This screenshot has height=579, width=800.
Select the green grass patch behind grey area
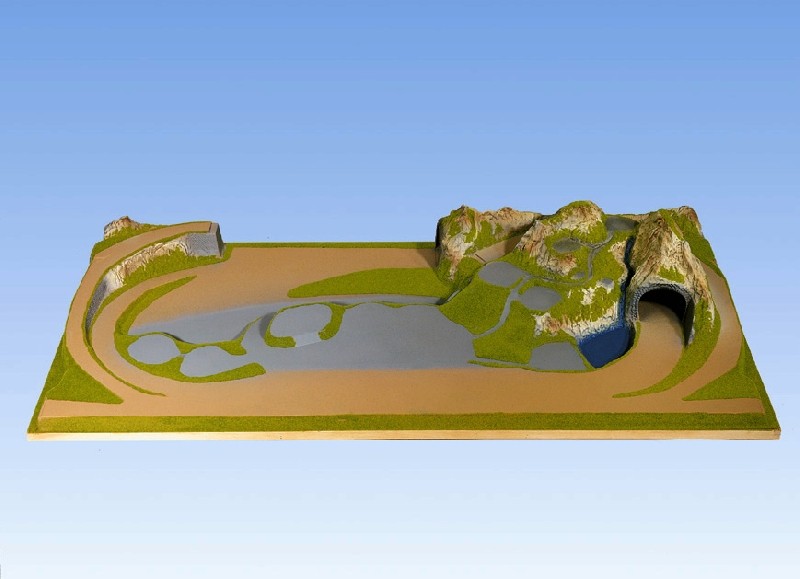coord(370,283)
